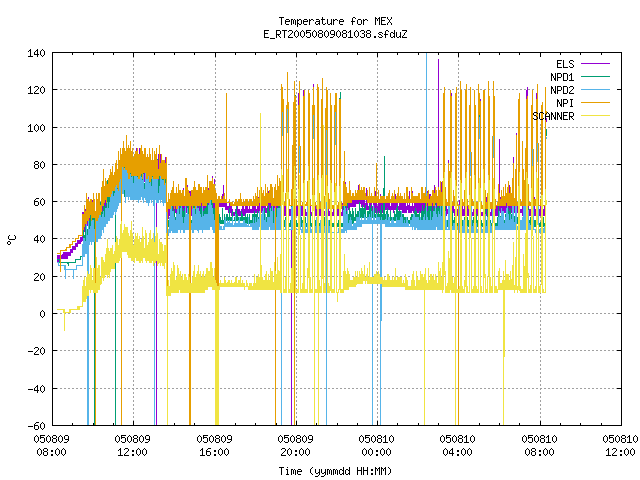The image size is (640, 480).
Task: Click the 0 y-axis tick label
Action: (x=42, y=314)
